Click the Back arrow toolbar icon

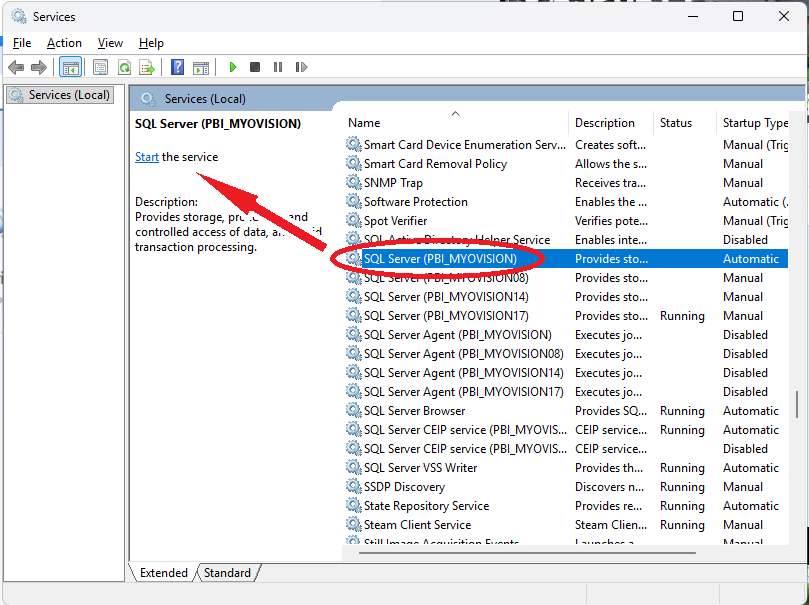pyautogui.click(x=17, y=67)
